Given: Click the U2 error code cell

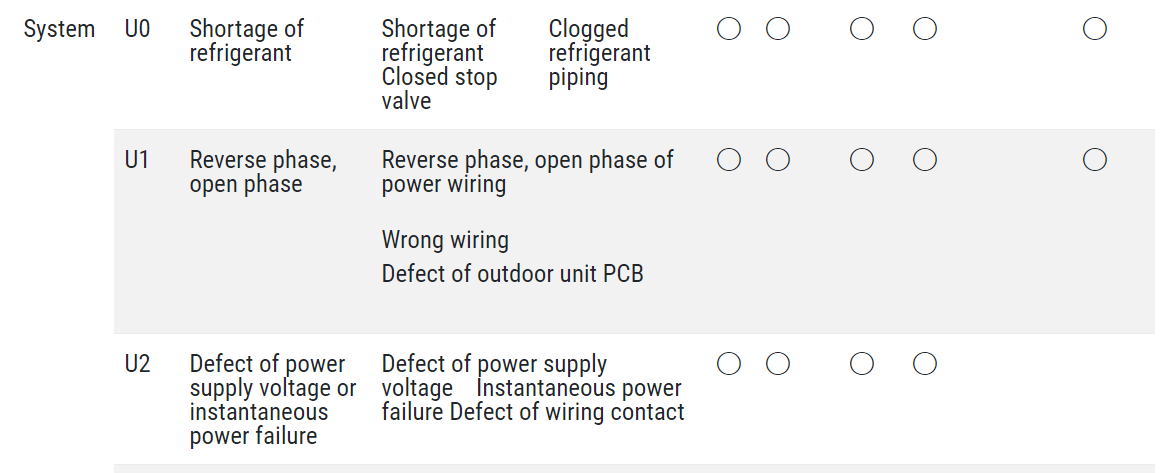Looking at the screenshot, I should point(138,364).
